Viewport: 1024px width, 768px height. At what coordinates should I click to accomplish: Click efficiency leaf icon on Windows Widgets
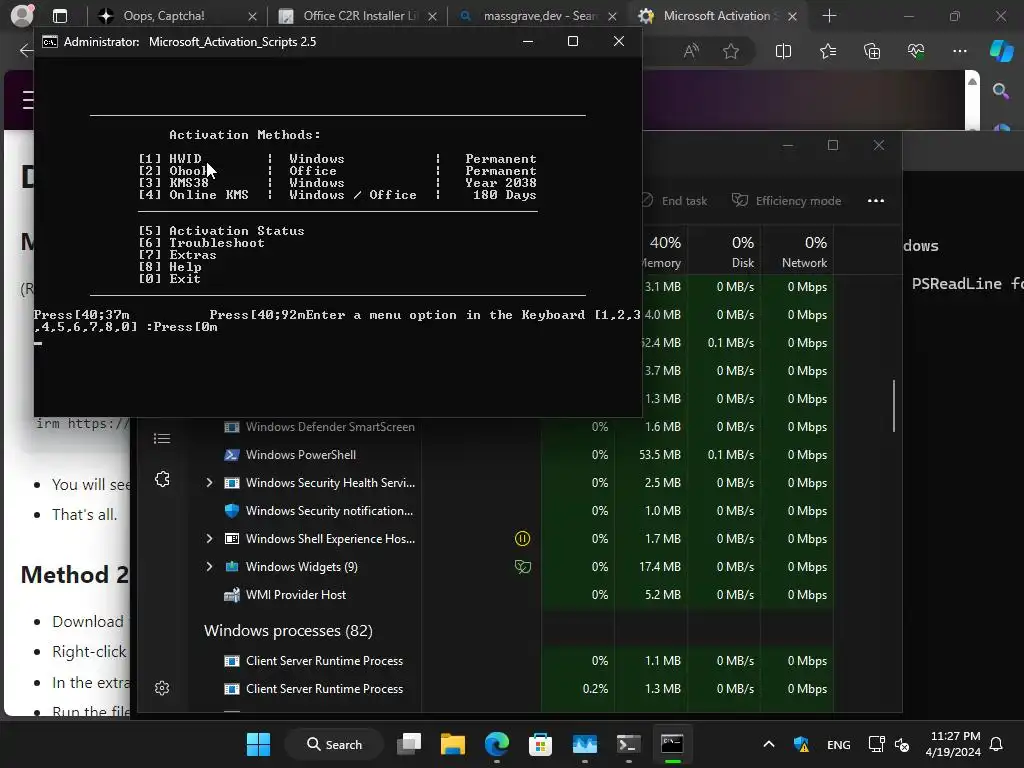[522, 567]
